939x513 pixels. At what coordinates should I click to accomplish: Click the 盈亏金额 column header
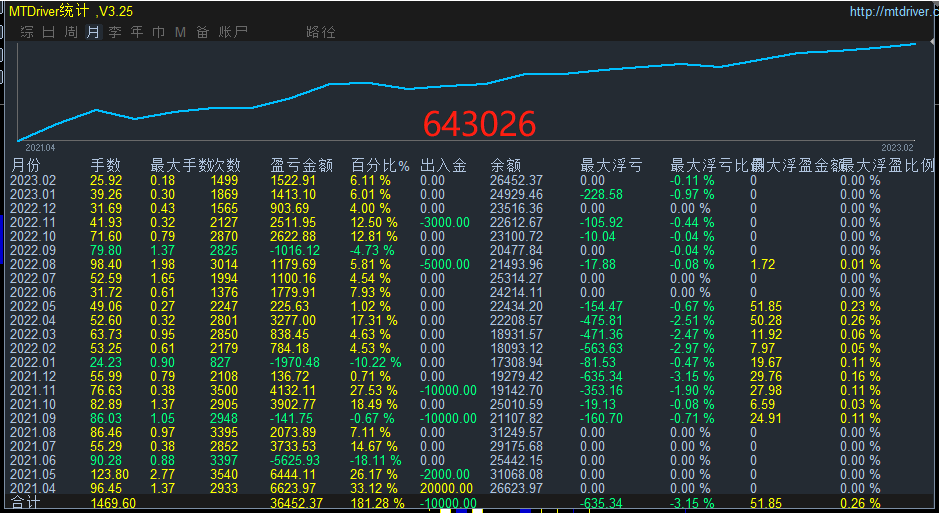[x=301, y=165]
